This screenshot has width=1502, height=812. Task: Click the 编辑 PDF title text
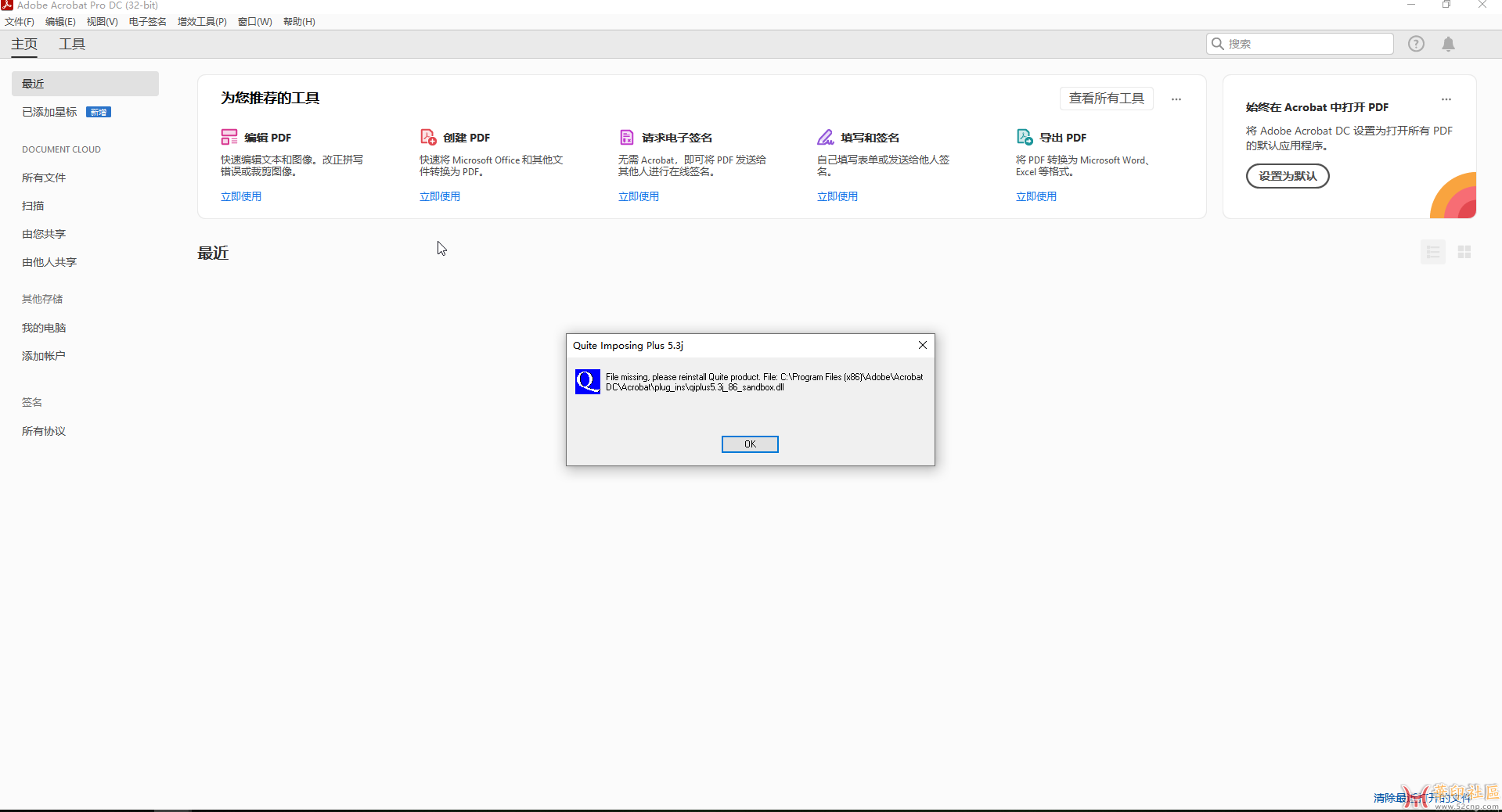point(268,138)
